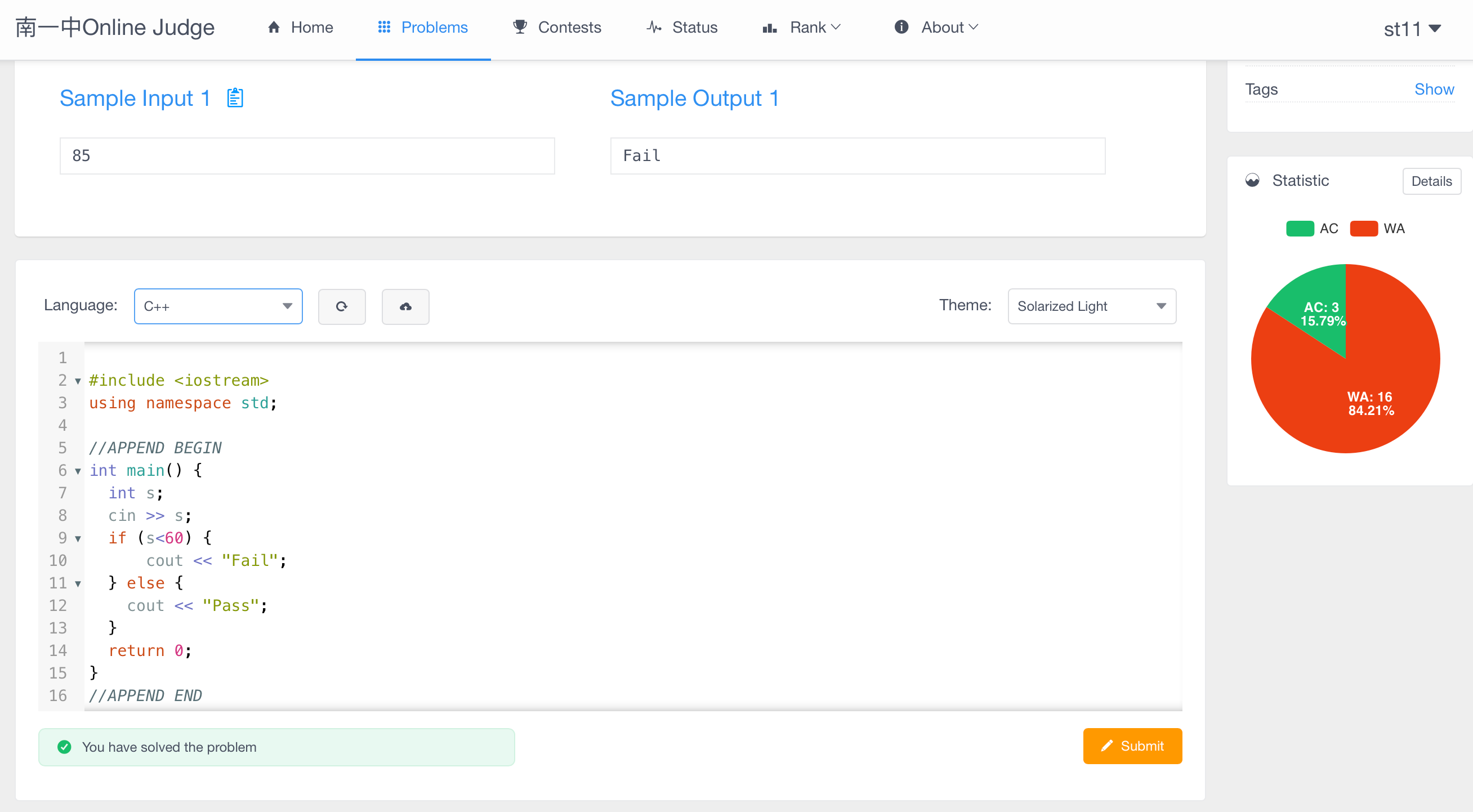Click the Status pulse icon
This screenshot has width=1473, height=812.
tap(654, 27)
